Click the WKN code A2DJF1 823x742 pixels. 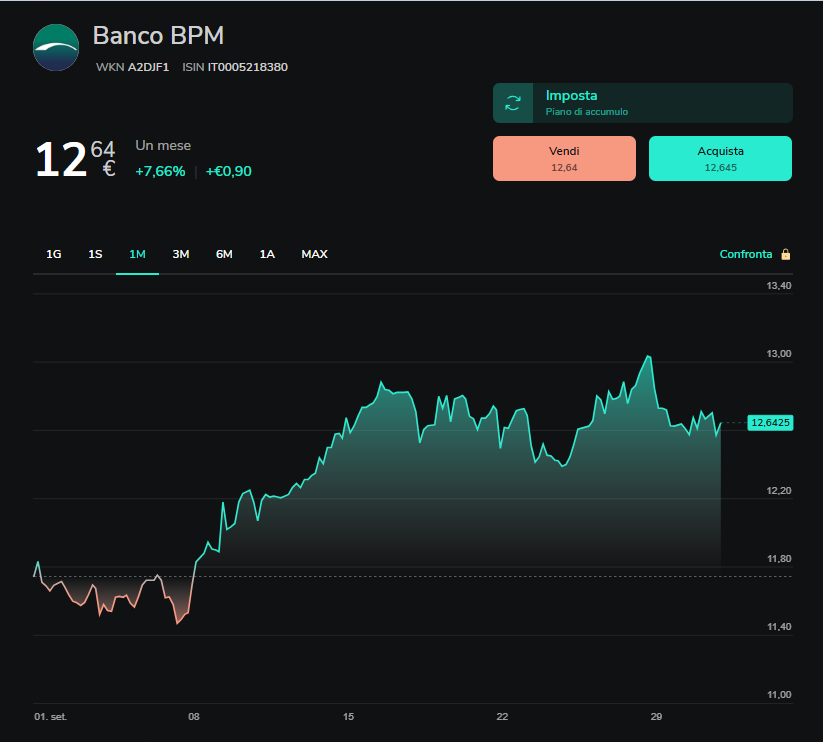(149, 67)
